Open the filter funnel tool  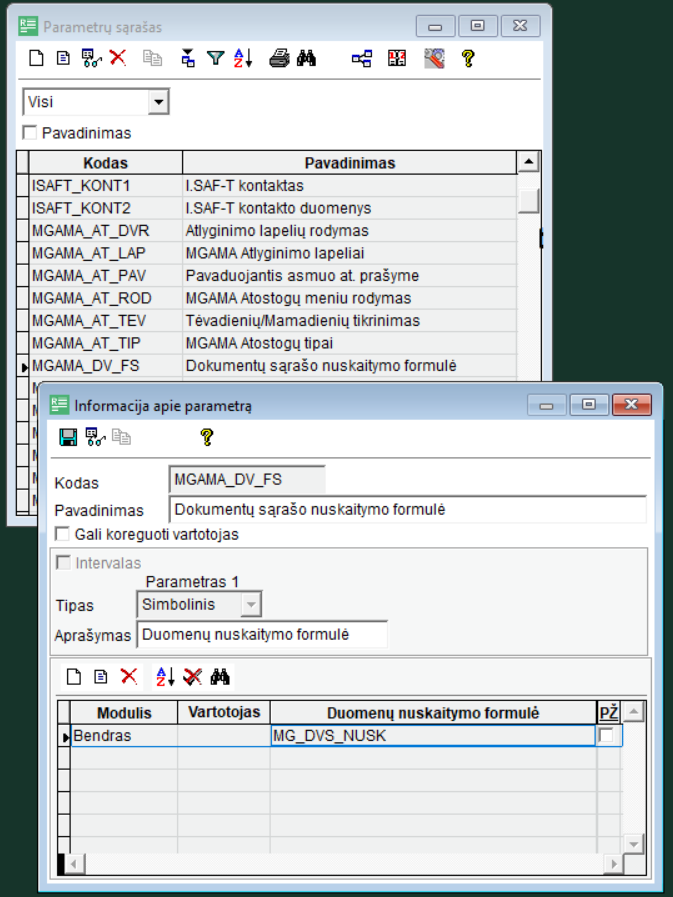click(x=215, y=59)
